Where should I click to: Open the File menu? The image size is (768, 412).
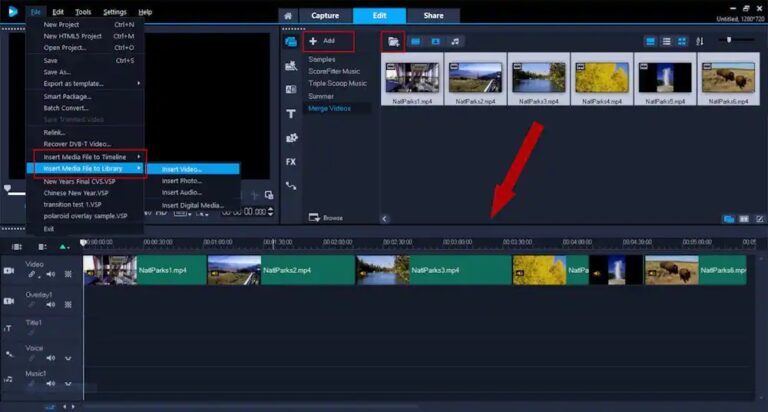click(35, 12)
